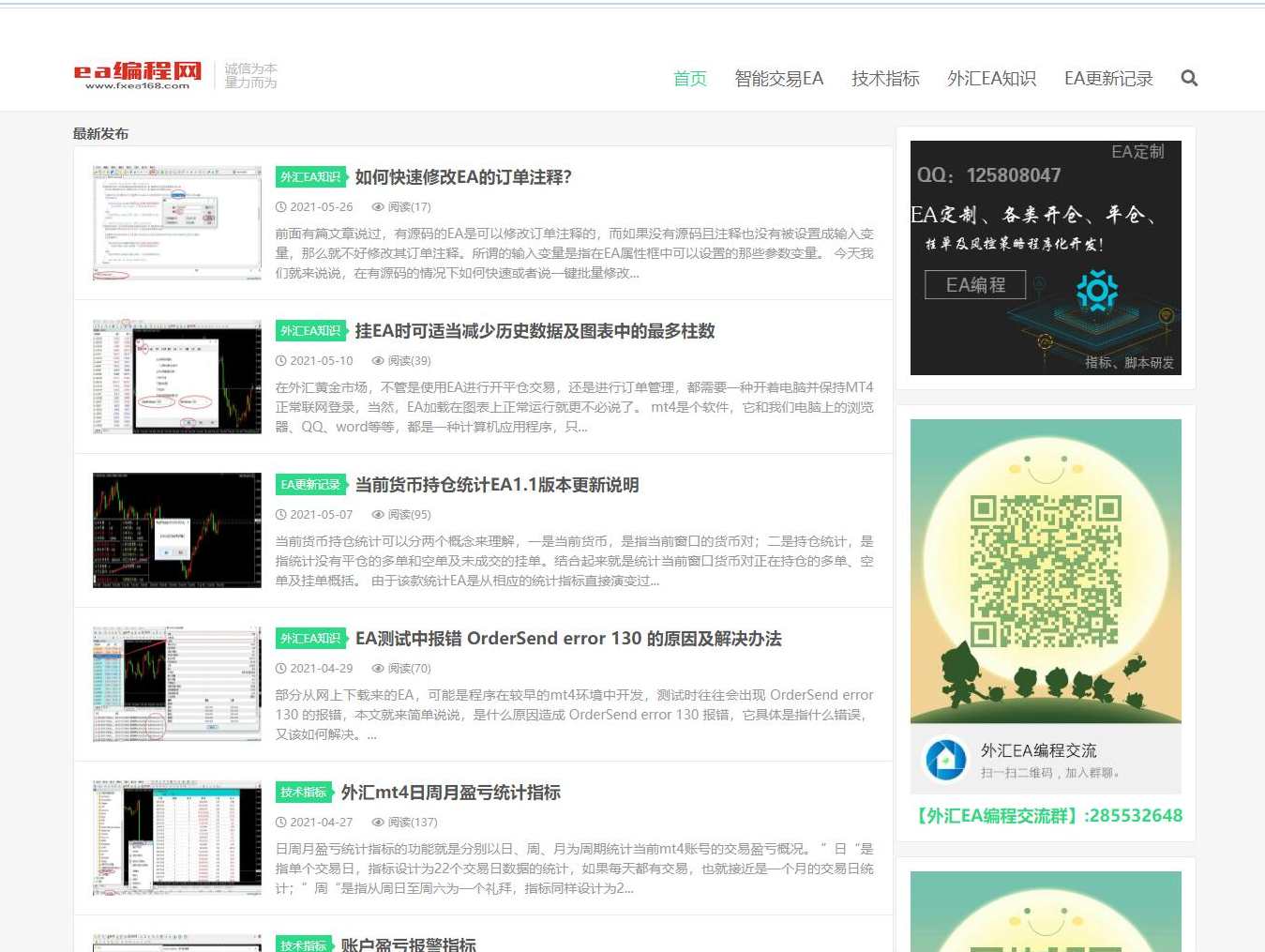This screenshot has width=1265, height=952.
Task: Click the EA编程 button in the banner
Action: tap(975, 285)
